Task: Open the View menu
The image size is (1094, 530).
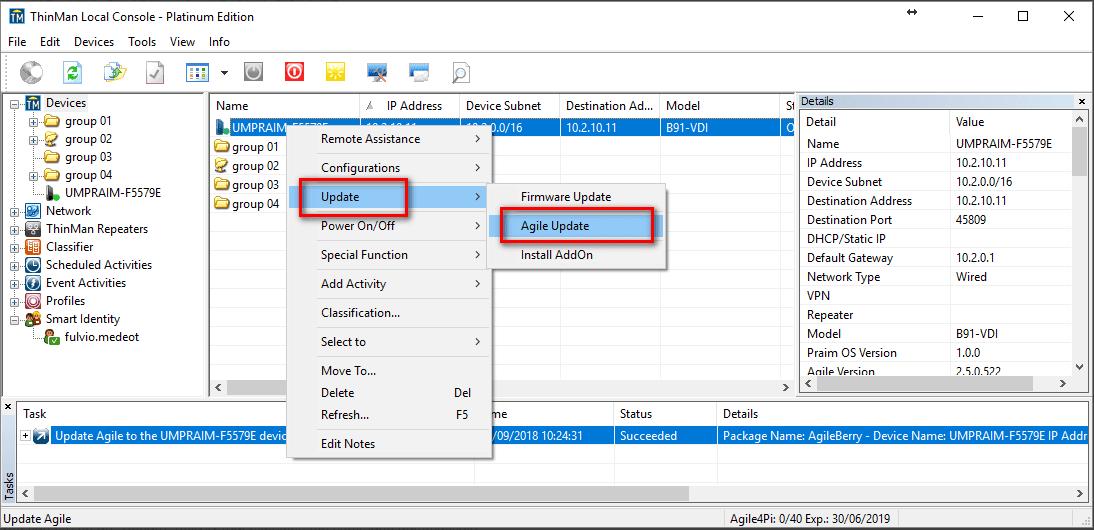Action: click(x=182, y=42)
